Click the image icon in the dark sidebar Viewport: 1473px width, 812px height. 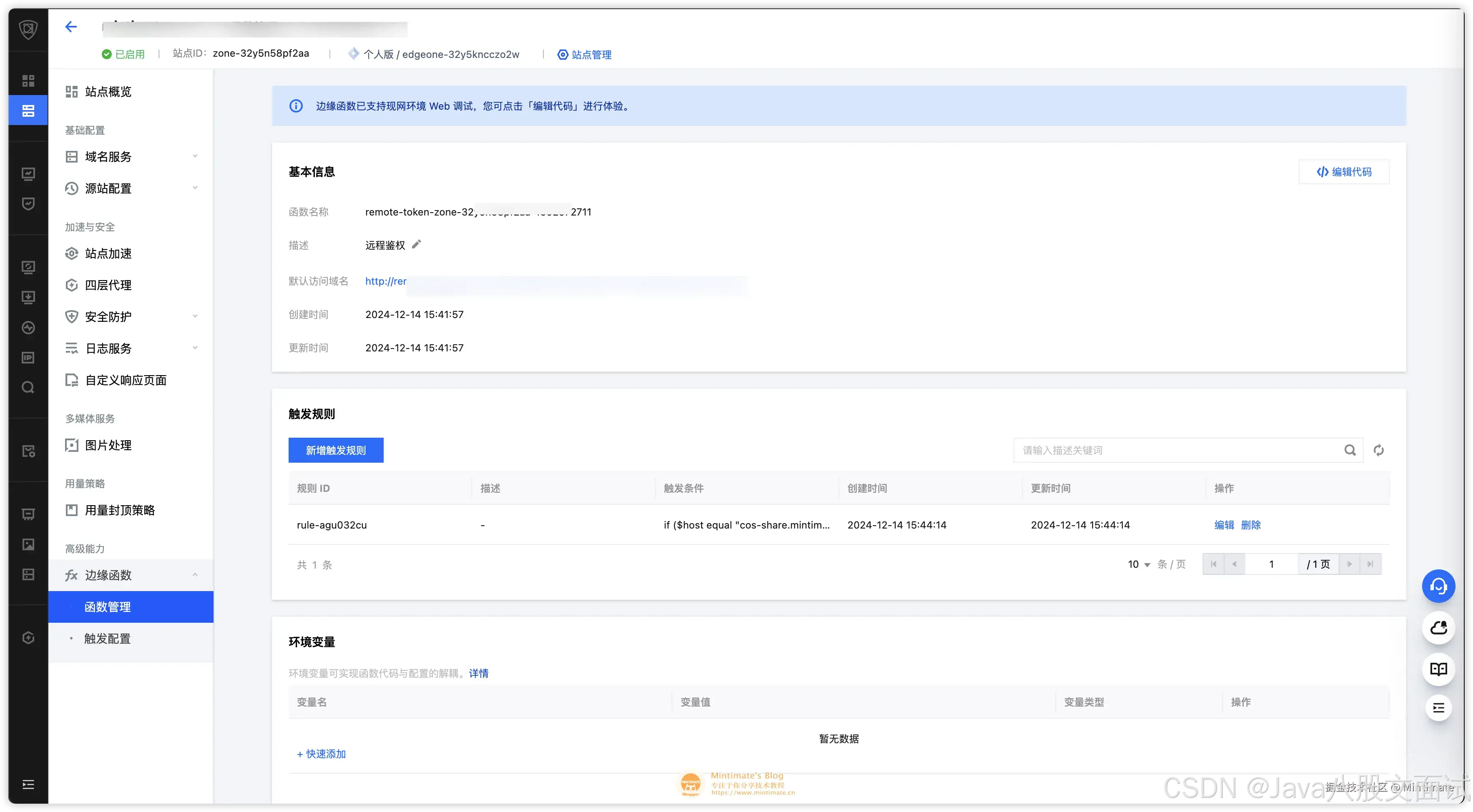coord(28,544)
